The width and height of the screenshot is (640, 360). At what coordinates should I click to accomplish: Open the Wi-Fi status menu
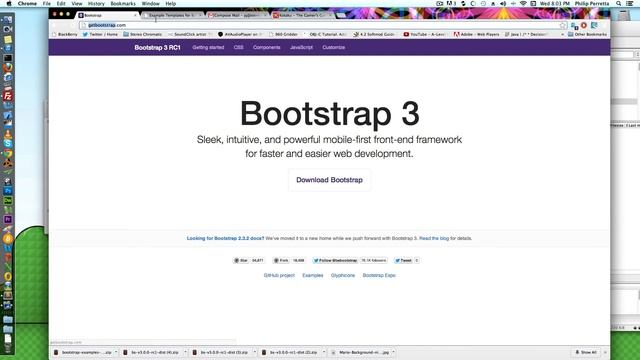pos(523,3)
